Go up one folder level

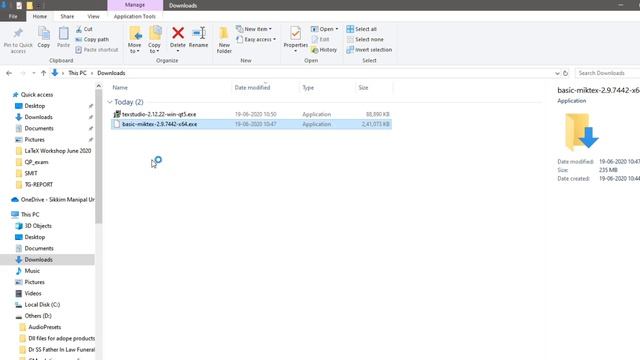coord(43,73)
